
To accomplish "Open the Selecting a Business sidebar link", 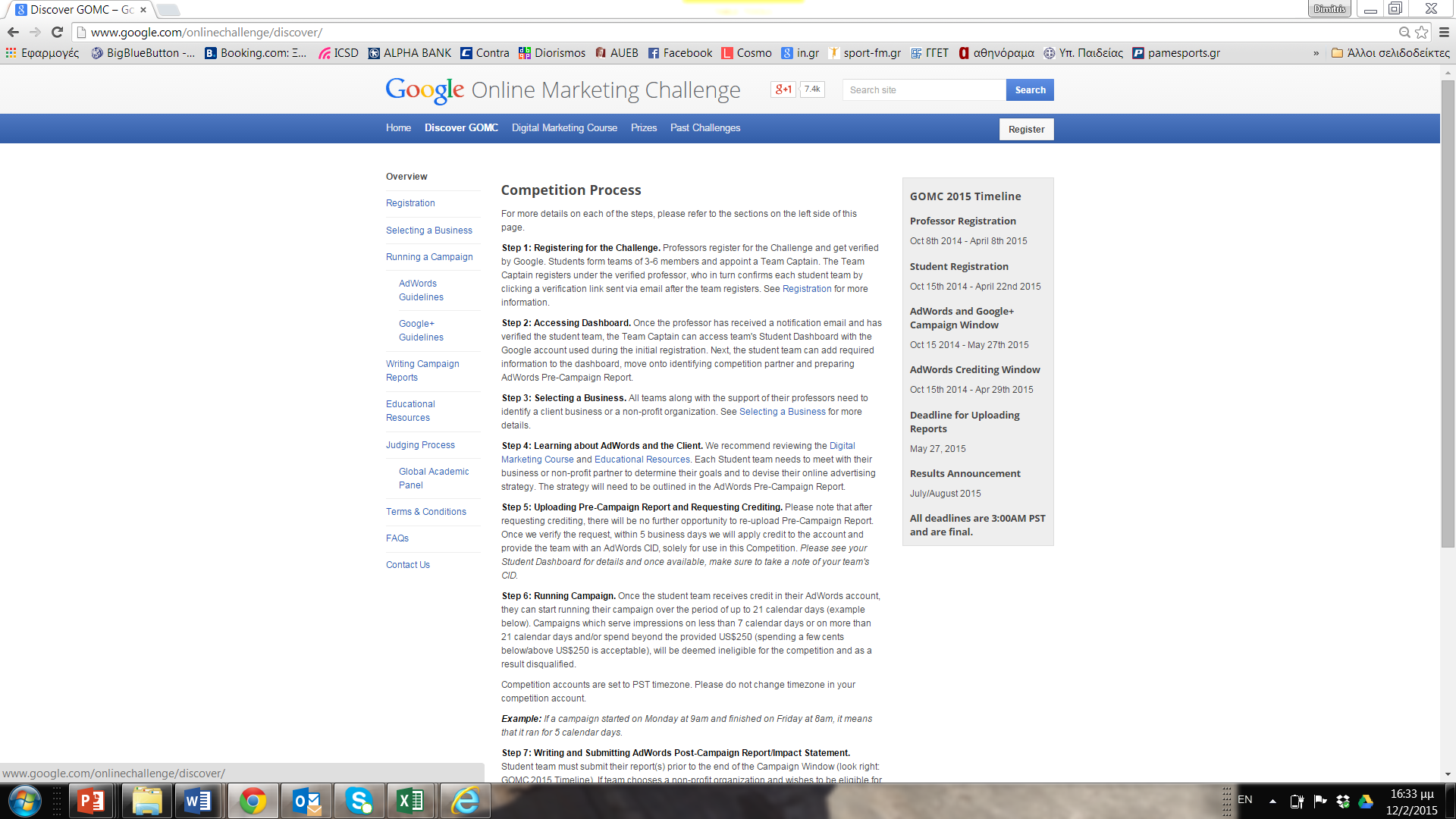I will click(429, 231).
